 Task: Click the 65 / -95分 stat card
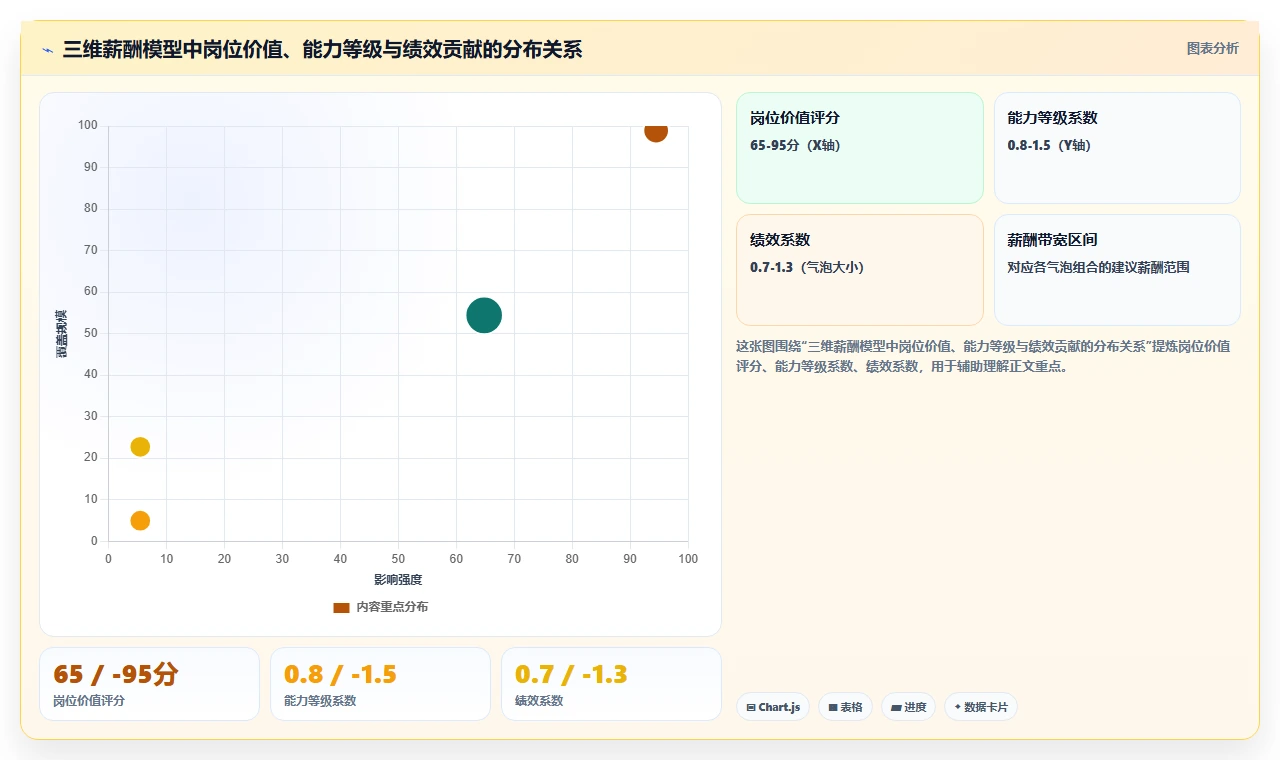[149, 684]
